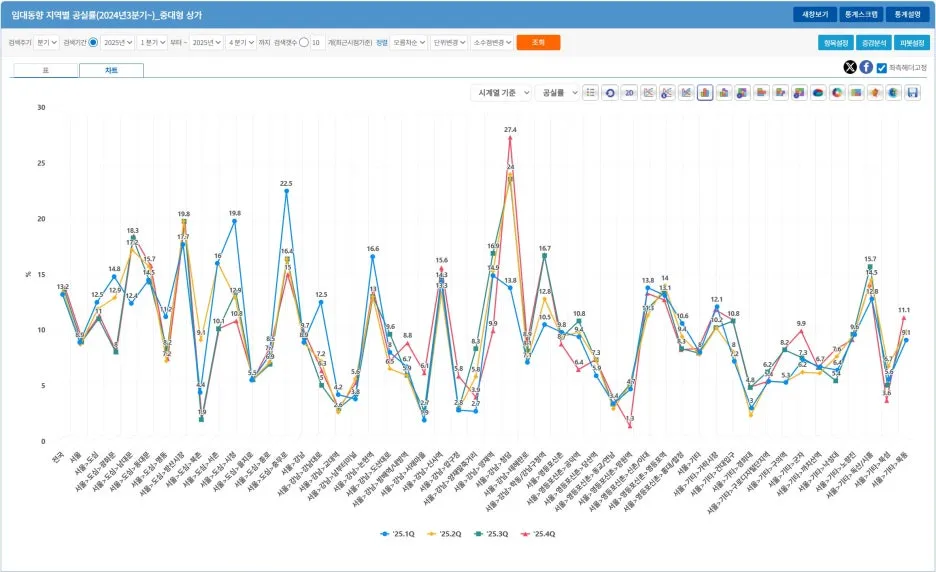
Task: Select the donut chart icon
Action: pyautogui.click(x=837, y=93)
